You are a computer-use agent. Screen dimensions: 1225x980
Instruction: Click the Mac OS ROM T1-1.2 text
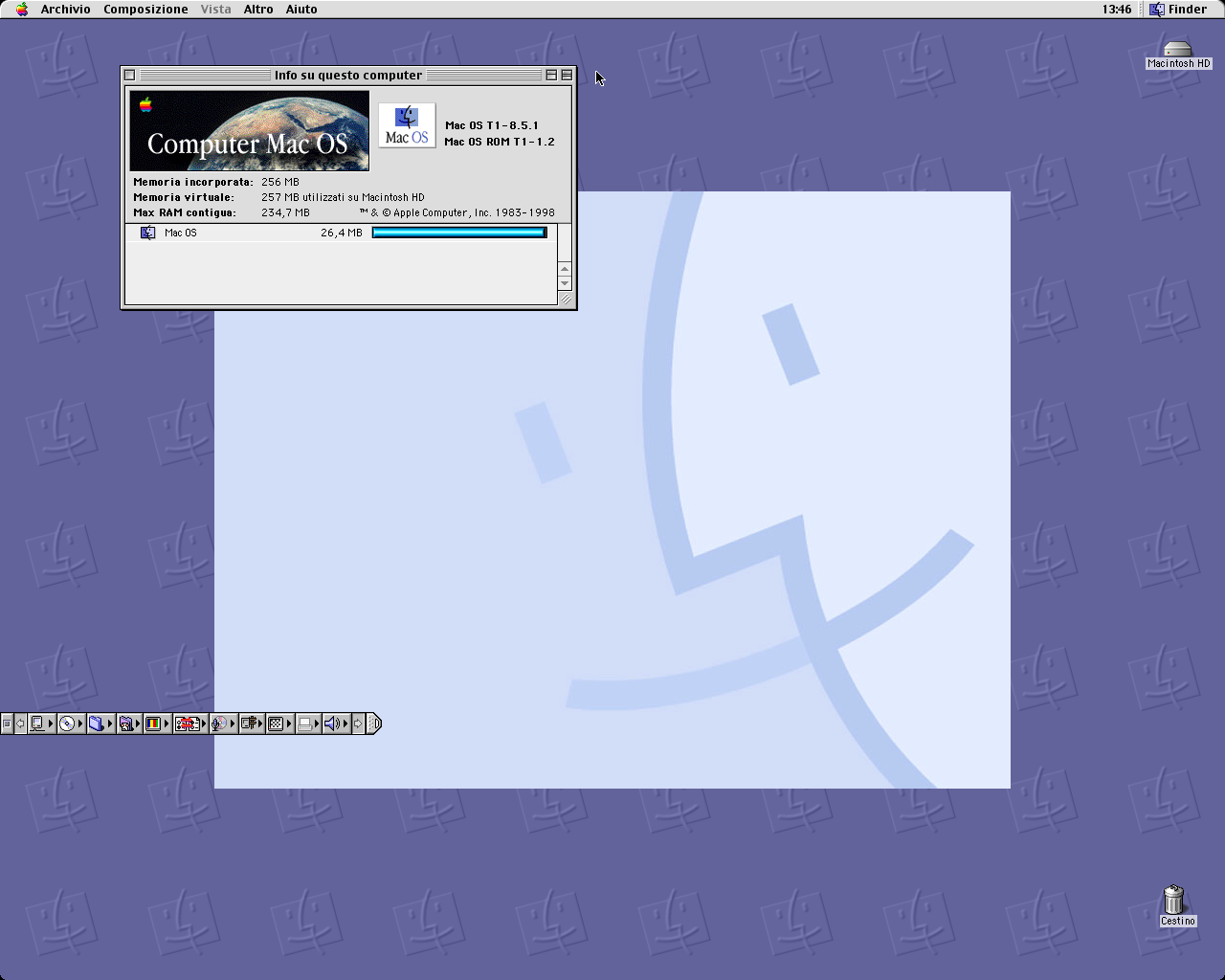[500, 142]
